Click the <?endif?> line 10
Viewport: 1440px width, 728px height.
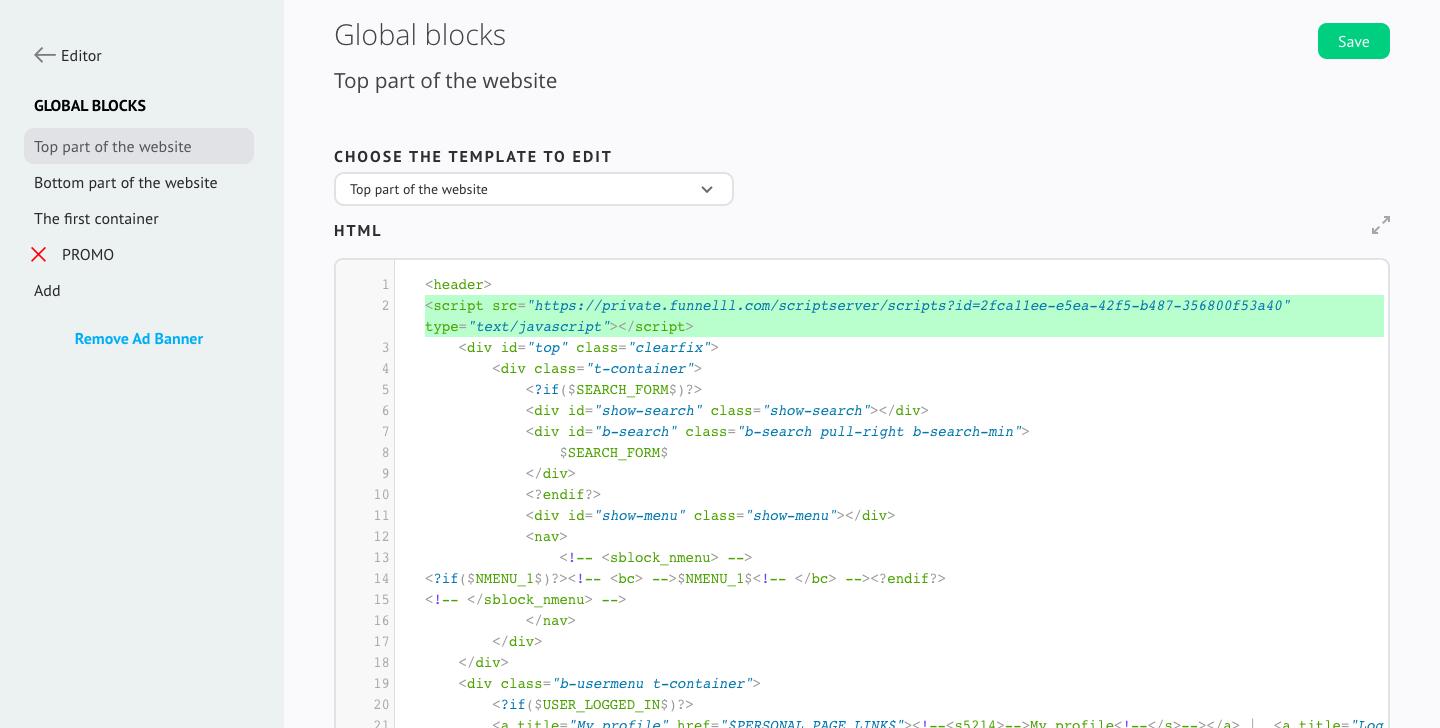564,495
